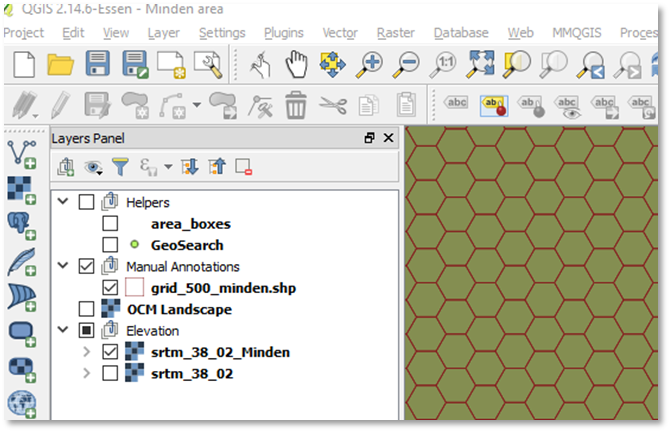This screenshot has height=432, width=670.
Task: Click the Zoom In magnifier tool
Action: tap(370, 65)
